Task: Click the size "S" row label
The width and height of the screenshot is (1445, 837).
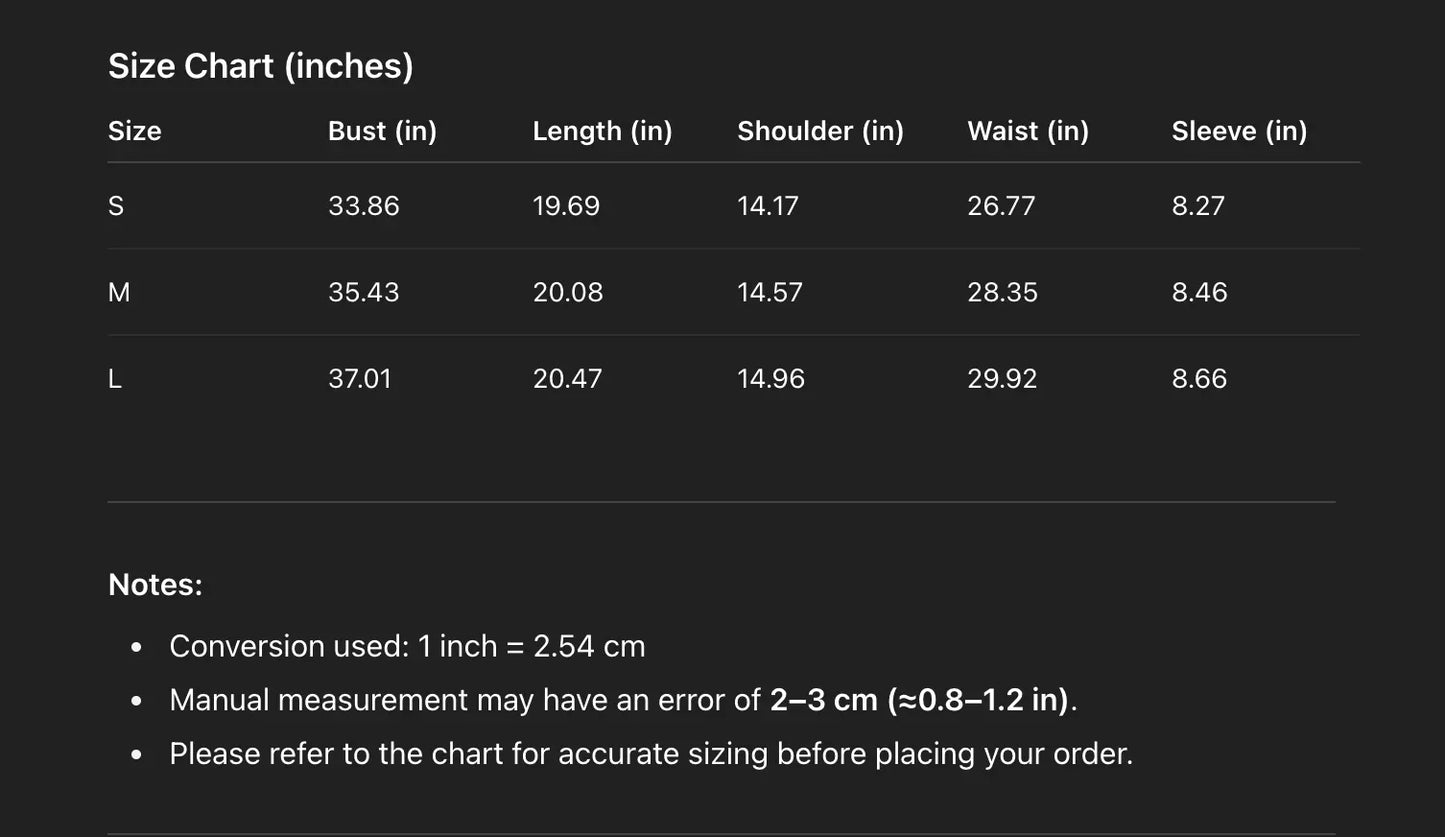Action: [x=116, y=206]
